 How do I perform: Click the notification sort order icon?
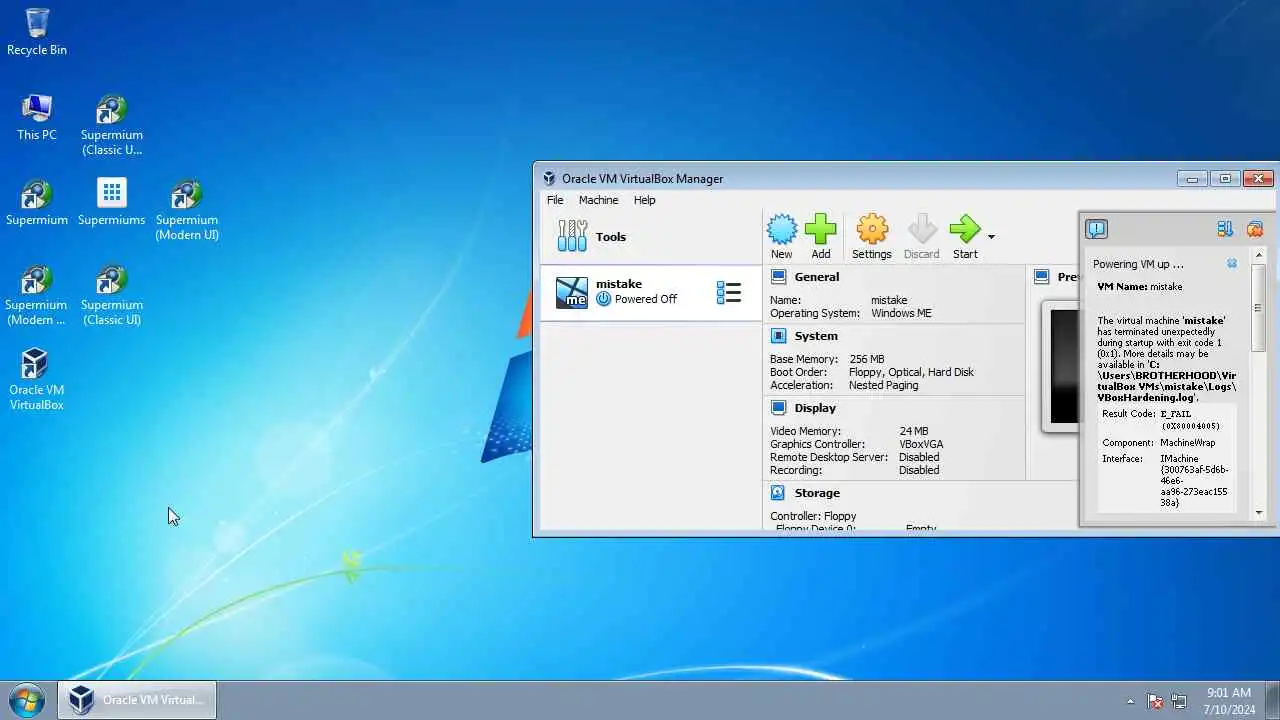(x=1225, y=229)
